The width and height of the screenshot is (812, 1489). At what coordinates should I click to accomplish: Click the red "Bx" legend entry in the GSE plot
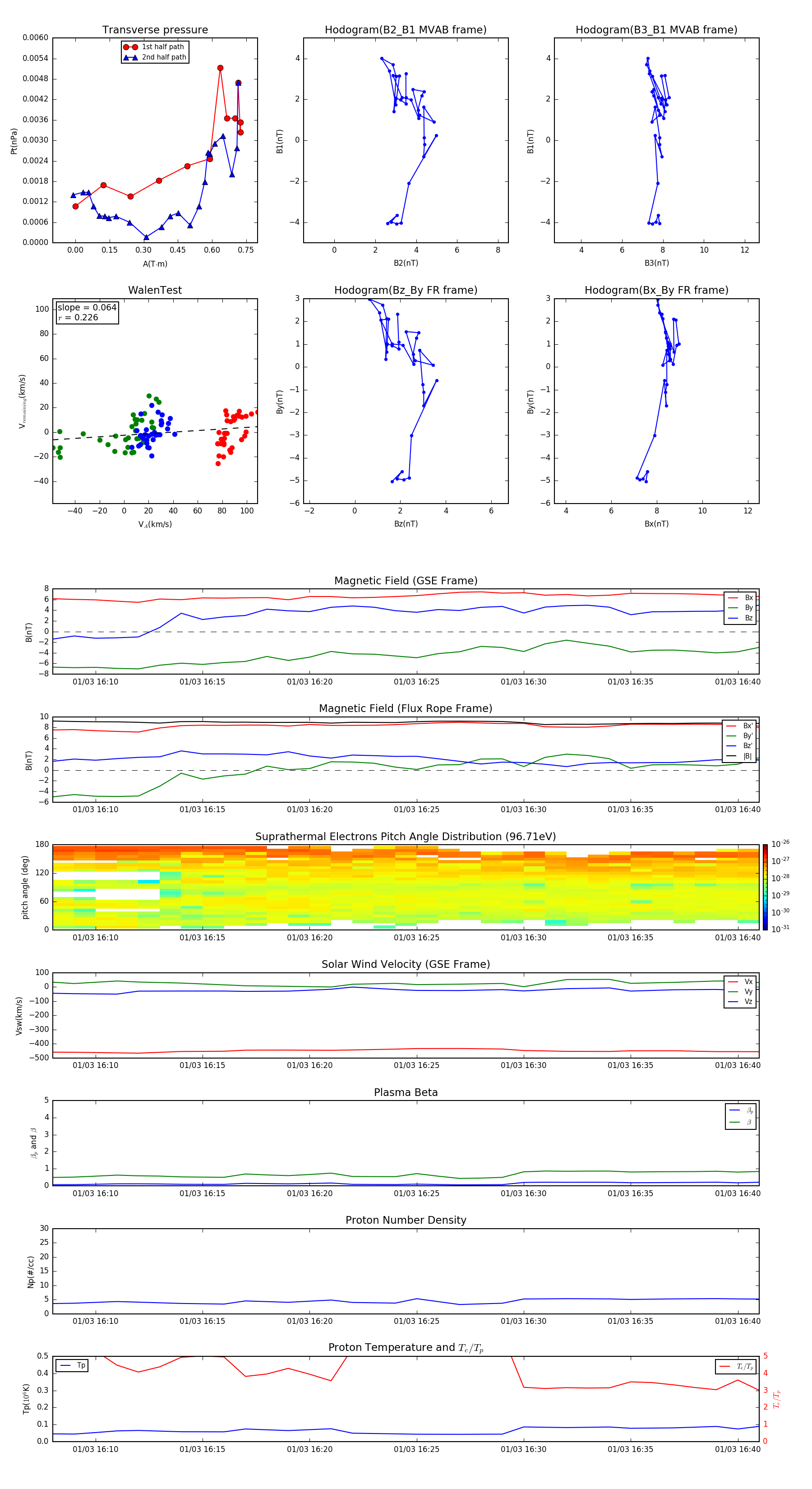740,598
